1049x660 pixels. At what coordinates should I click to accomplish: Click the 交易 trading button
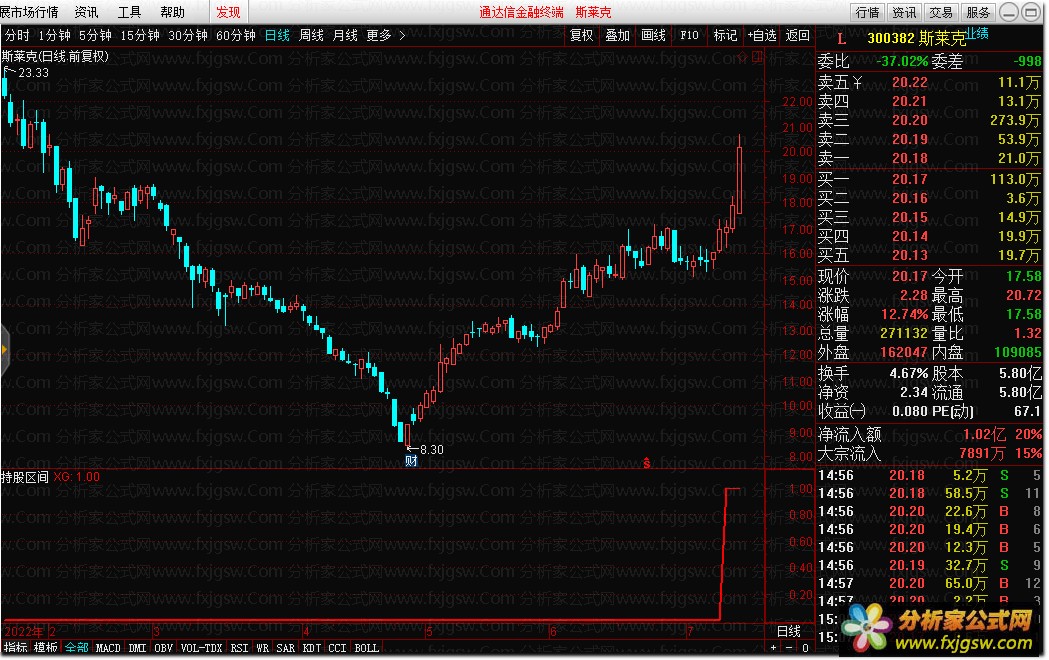click(x=941, y=12)
